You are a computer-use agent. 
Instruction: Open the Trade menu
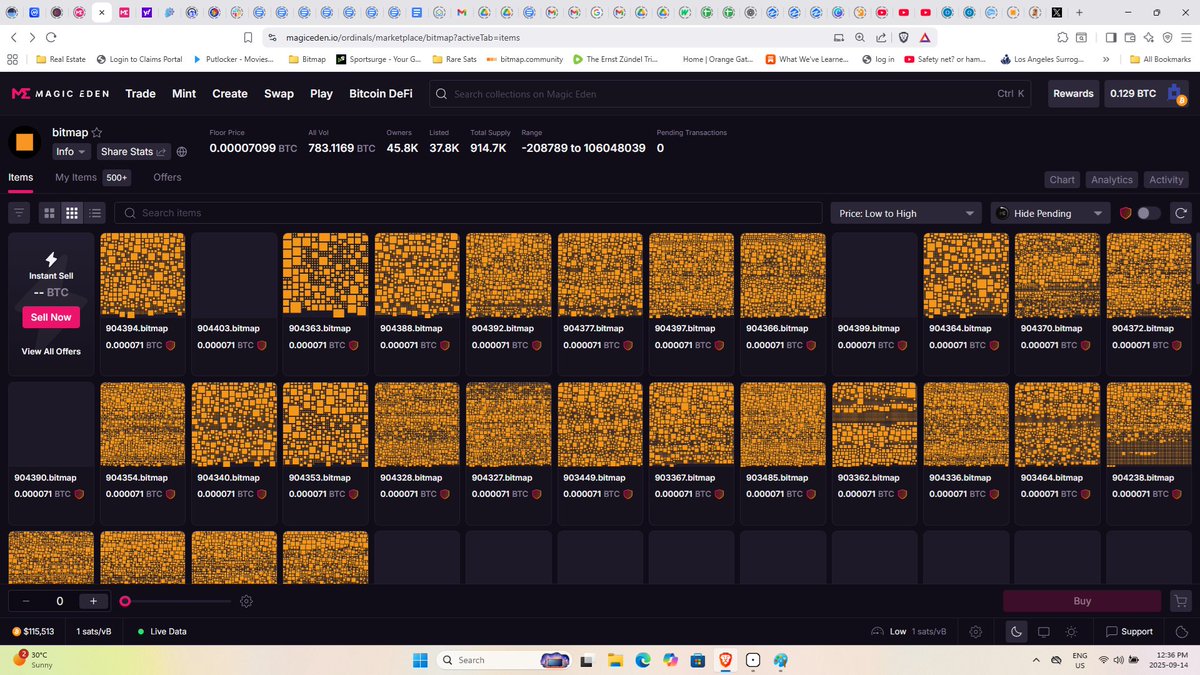(x=140, y=94)
